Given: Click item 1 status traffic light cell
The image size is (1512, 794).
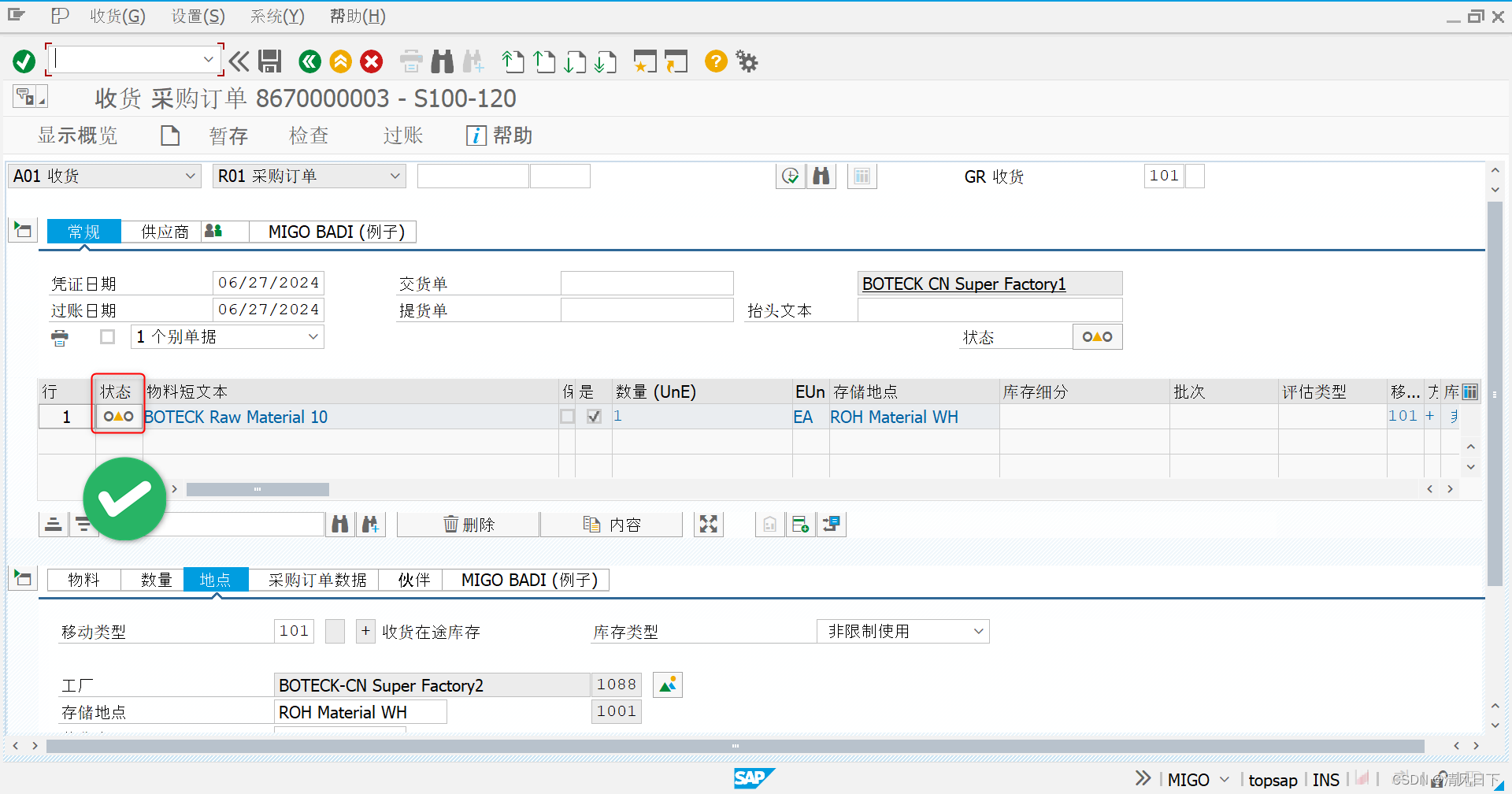Looking at the screenshot, I should [x=119, y=417].
